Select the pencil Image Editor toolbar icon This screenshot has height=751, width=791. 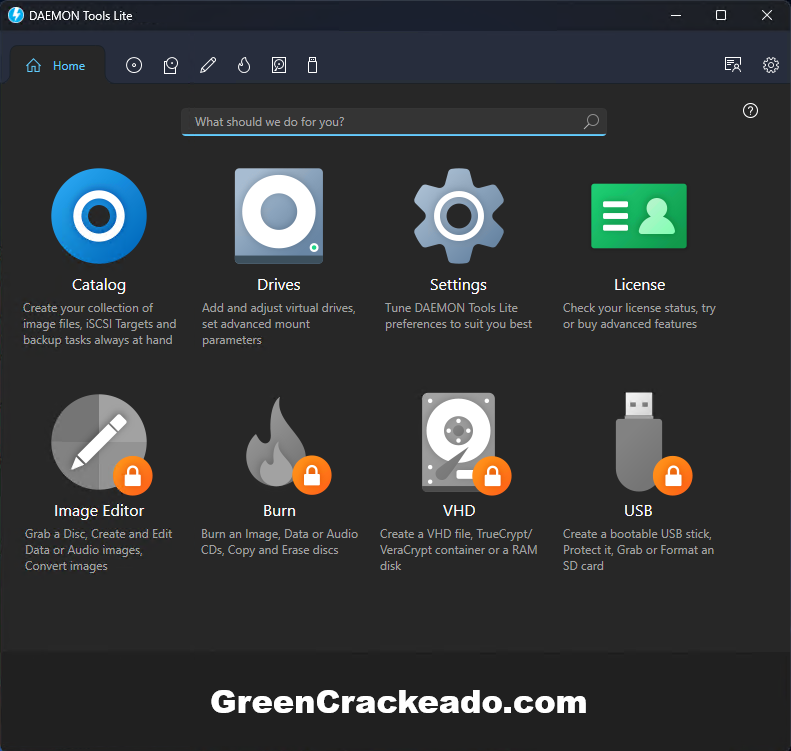[x=208, y=65]
